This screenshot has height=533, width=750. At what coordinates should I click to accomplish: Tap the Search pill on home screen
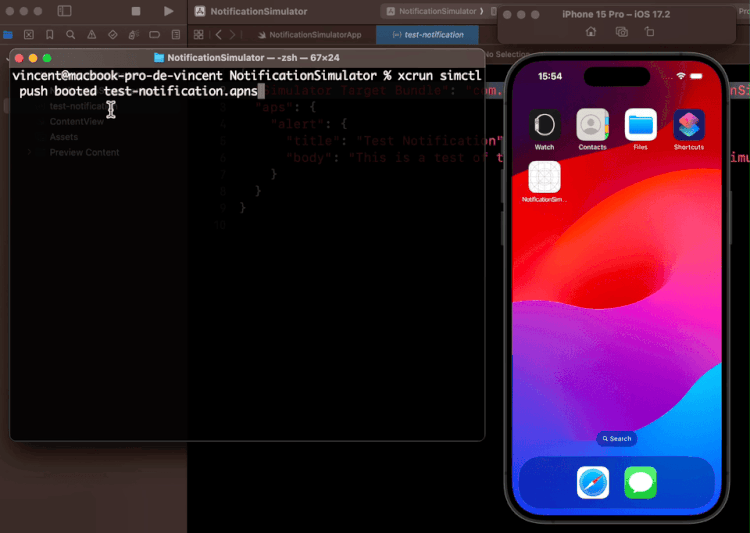(617, 438)
